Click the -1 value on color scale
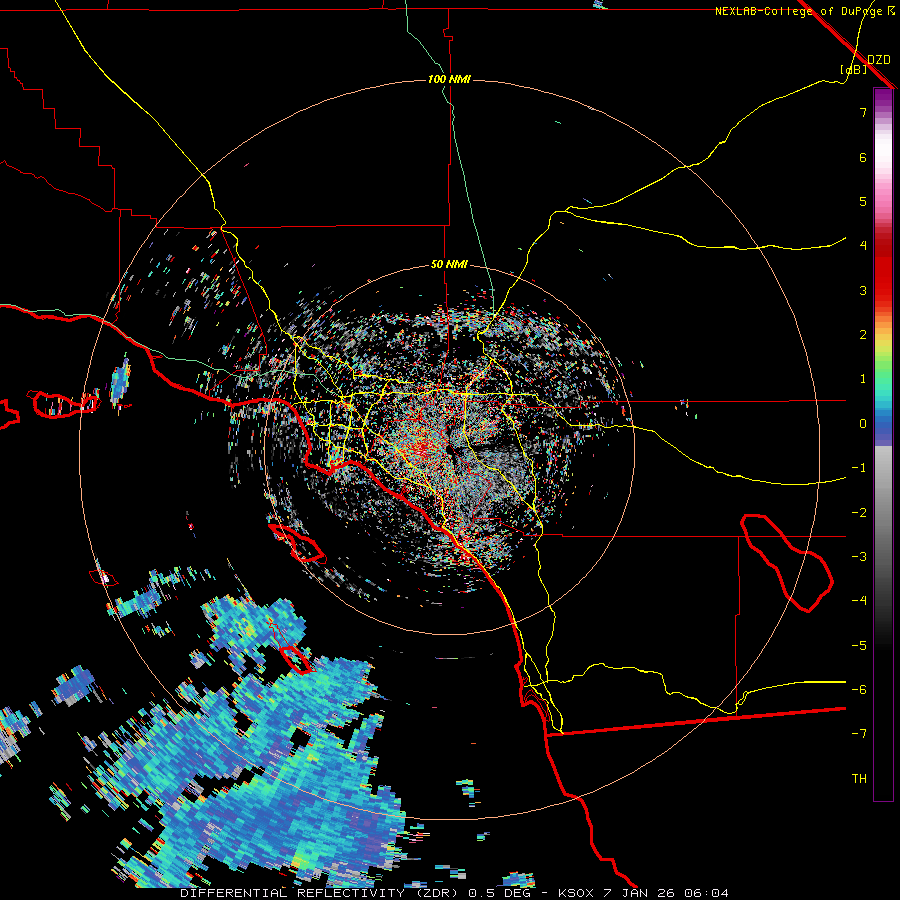Viewport: 900px width, 900px height. tap(859, 468)
